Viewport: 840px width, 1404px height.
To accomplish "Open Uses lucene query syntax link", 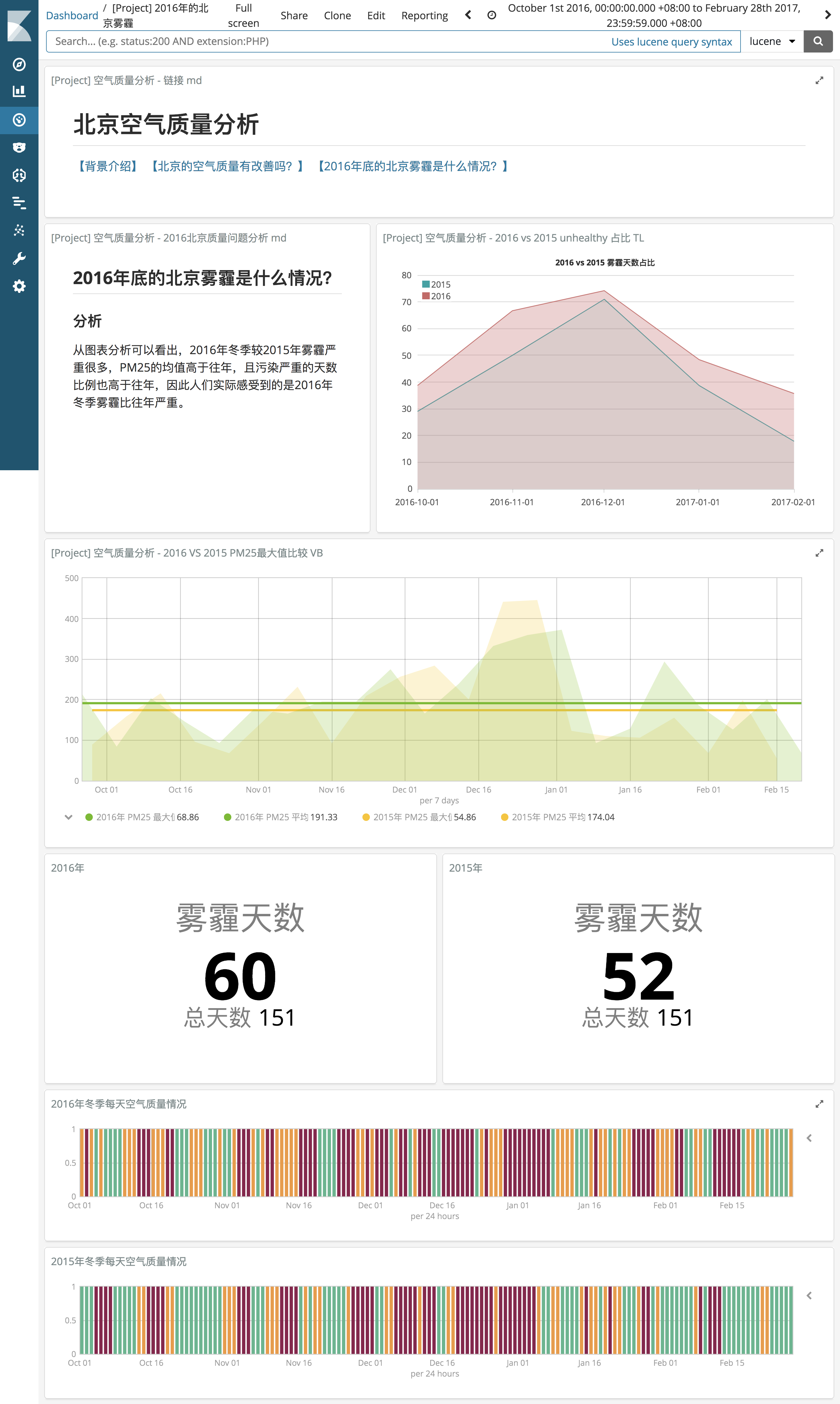I will [671, 41].
